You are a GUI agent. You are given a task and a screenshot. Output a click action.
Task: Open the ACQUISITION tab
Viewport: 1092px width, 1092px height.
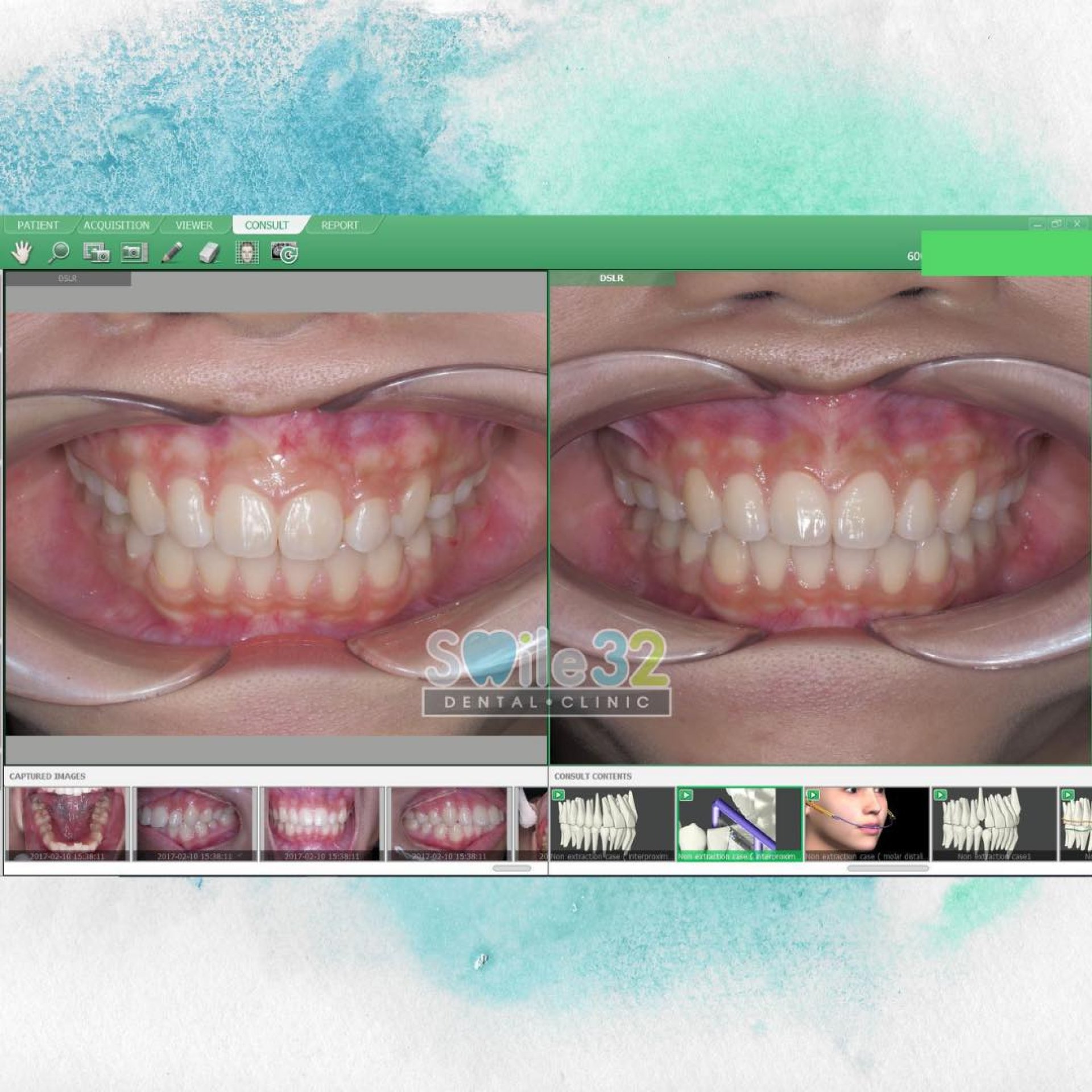coord(116,225)
